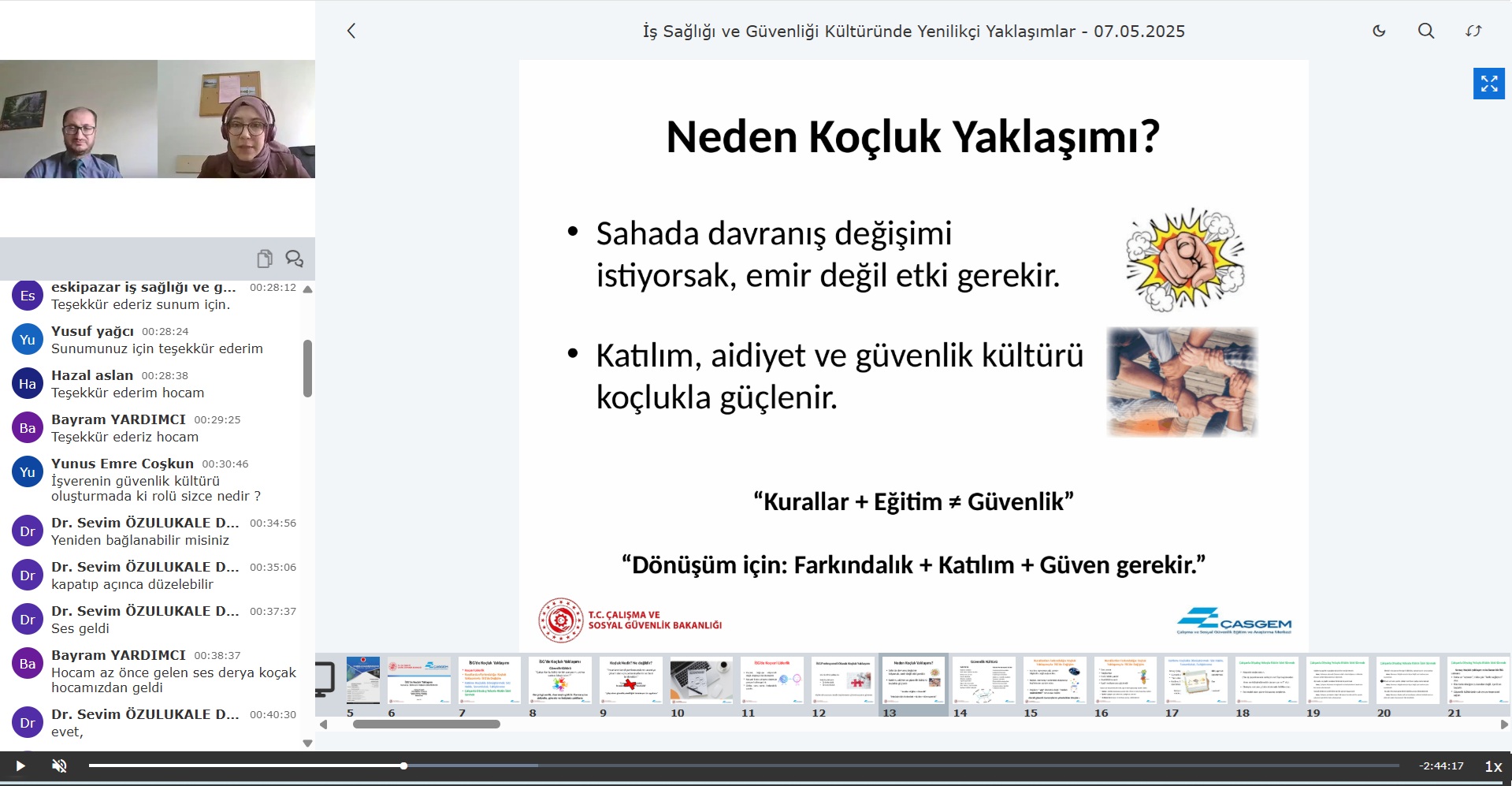Click the swap layout arrows icon

(x=1473, y=31)
